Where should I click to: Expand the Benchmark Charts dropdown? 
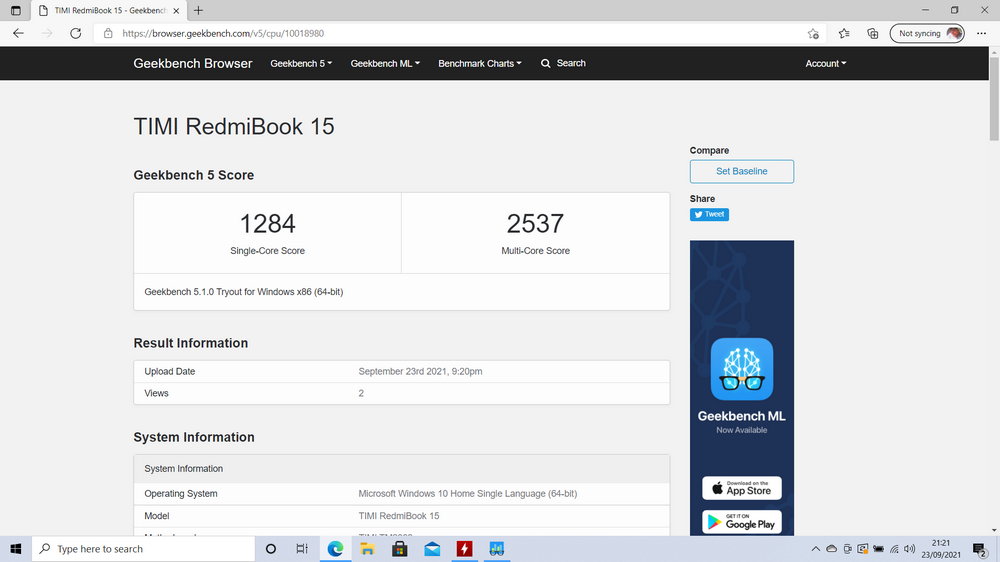click(480, 63)
